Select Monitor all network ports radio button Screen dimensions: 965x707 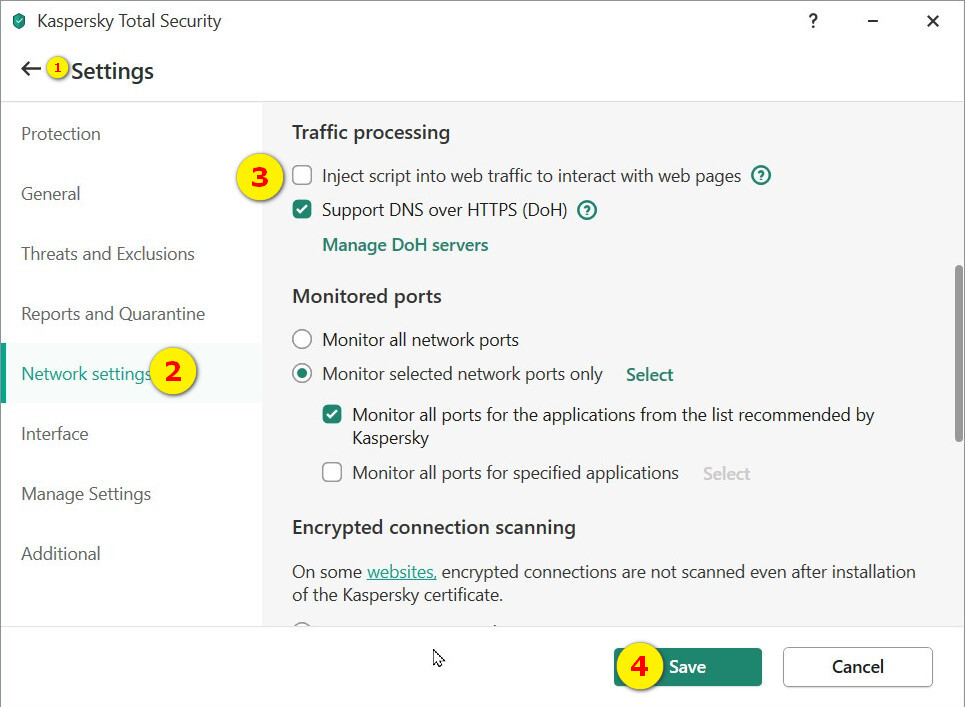(302, 340)
